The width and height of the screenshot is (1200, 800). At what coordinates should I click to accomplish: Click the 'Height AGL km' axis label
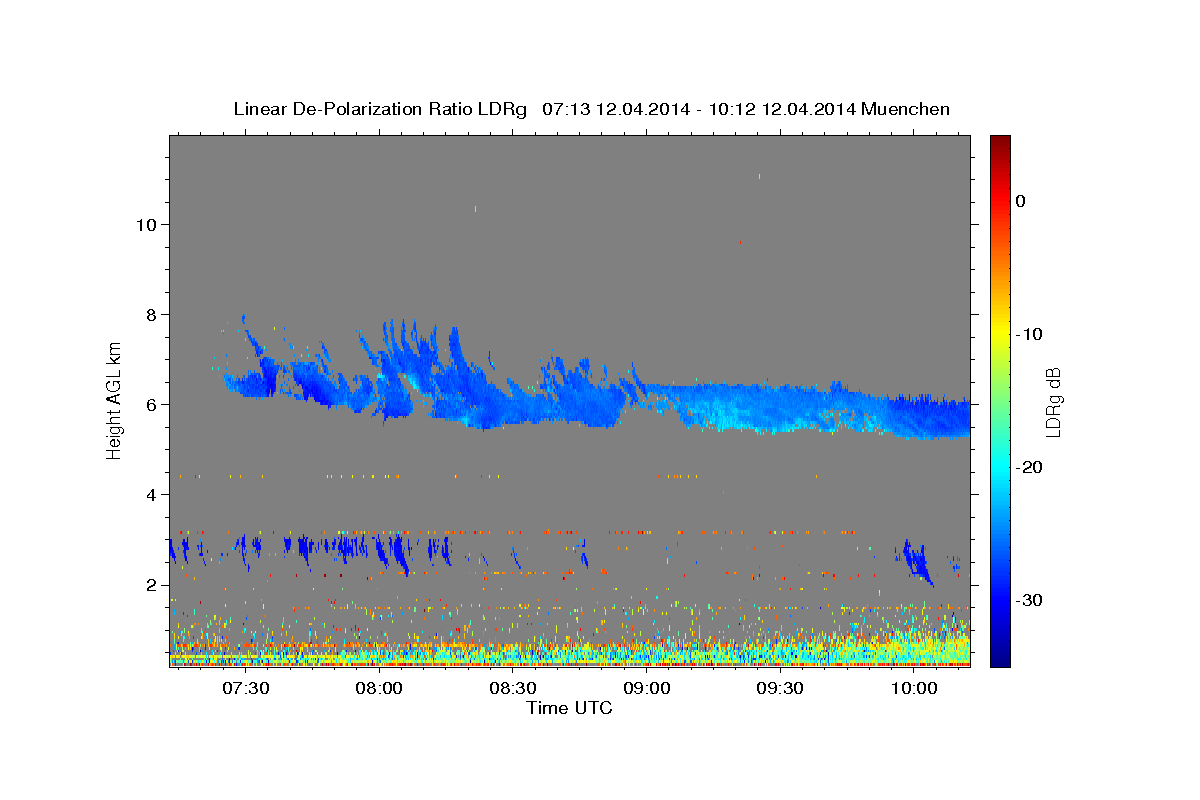coord(115,400)
